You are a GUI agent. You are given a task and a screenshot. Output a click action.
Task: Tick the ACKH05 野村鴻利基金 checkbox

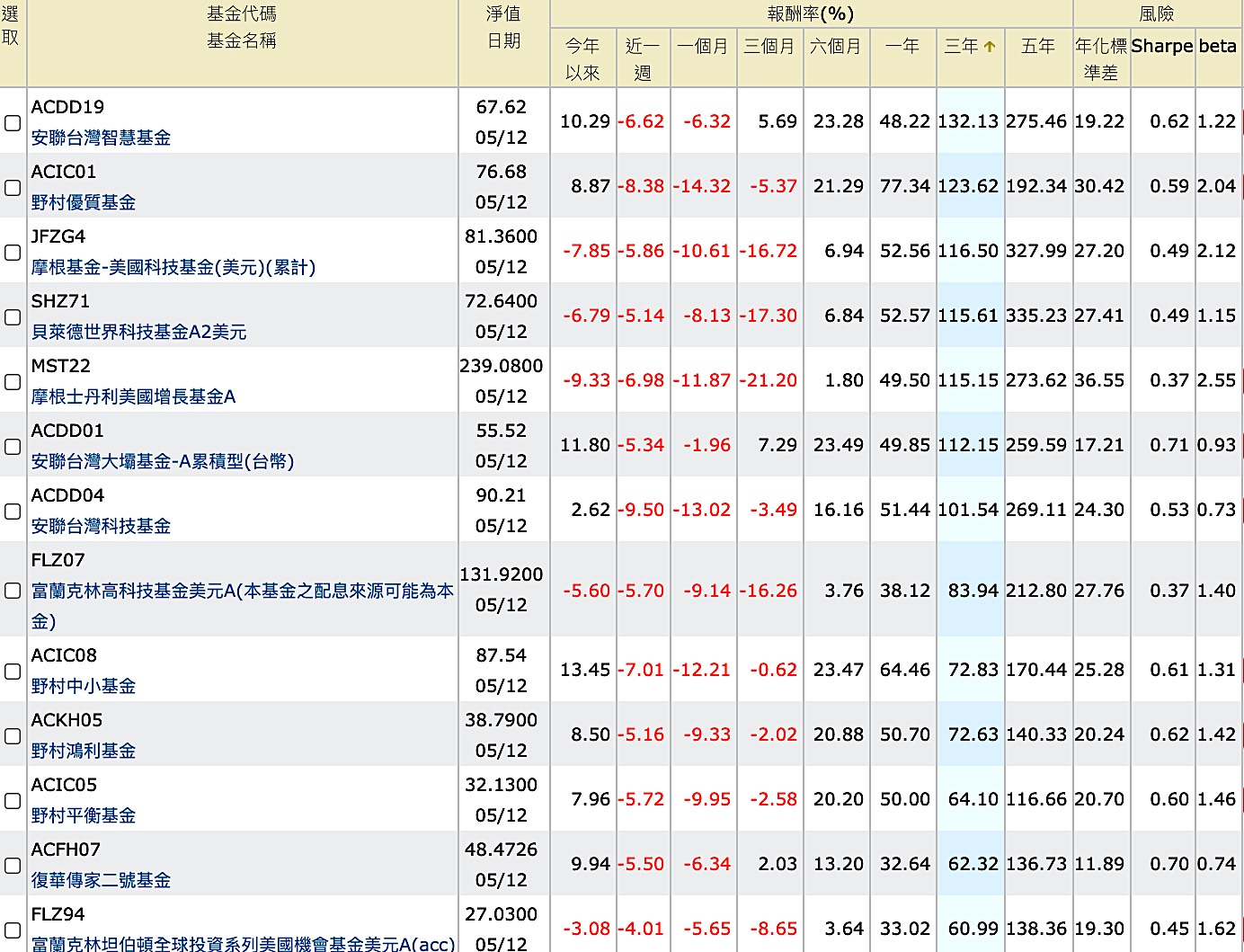[x=13, y=735]
